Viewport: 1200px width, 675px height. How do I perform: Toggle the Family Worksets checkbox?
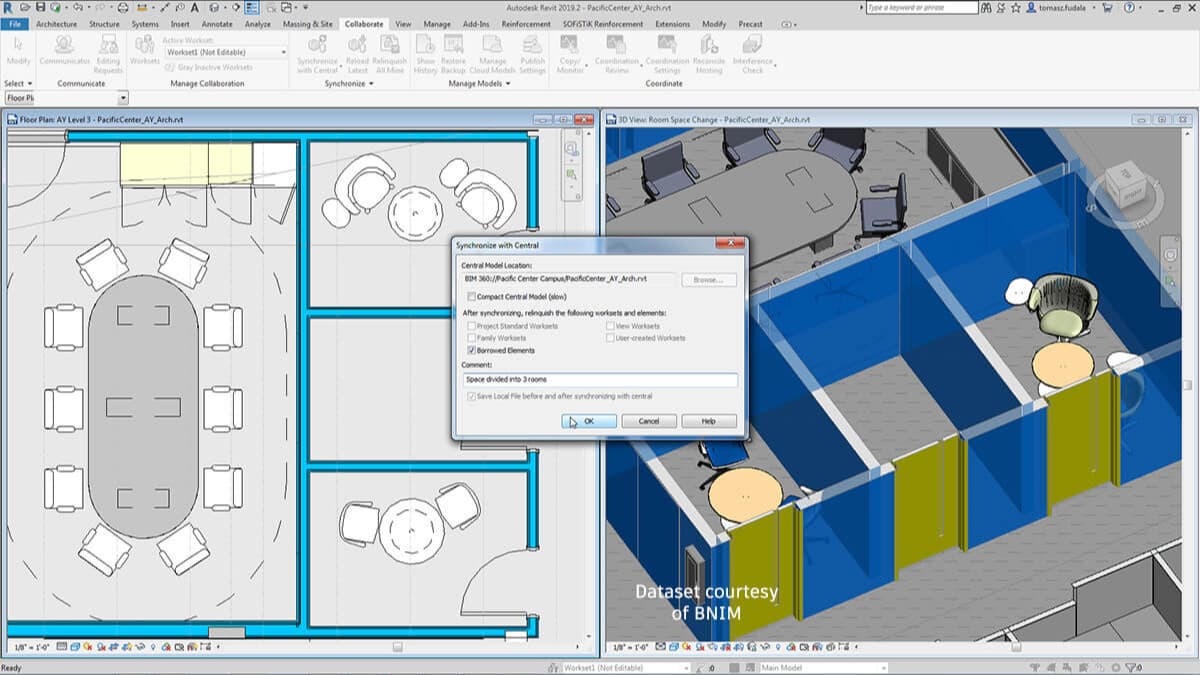470,338
